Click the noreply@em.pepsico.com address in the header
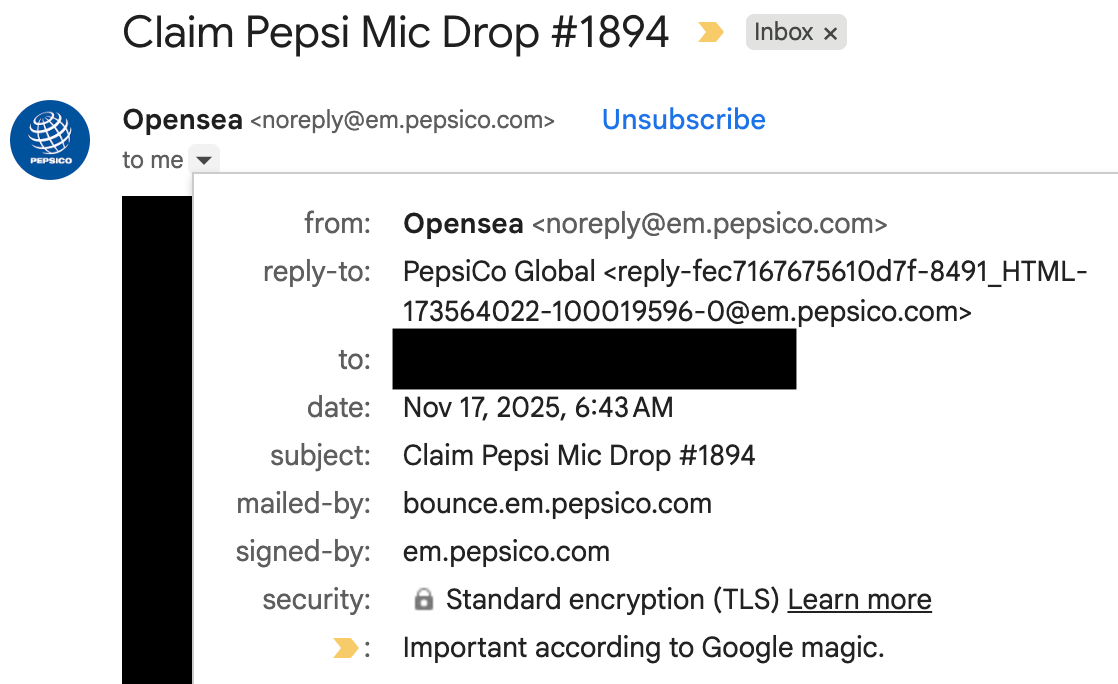1118x684 pixels. 402,121
